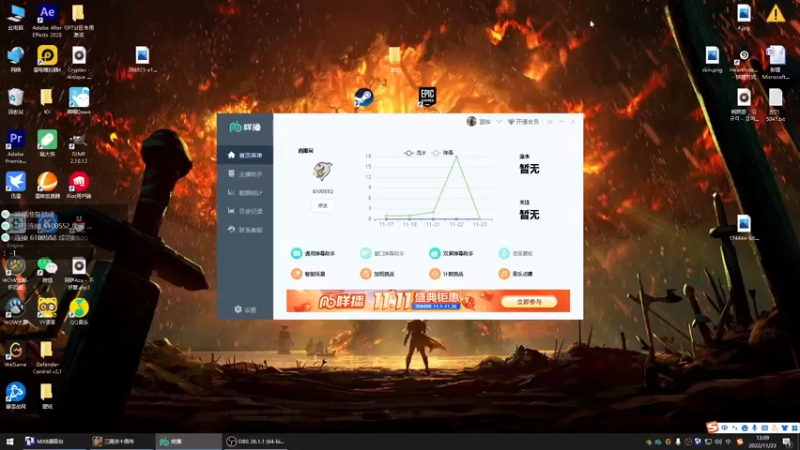Image resolution: width=800 pixels, height=450 pixels.
Task: Click the 开通会员 membership link
Action: tap(523, 122)
